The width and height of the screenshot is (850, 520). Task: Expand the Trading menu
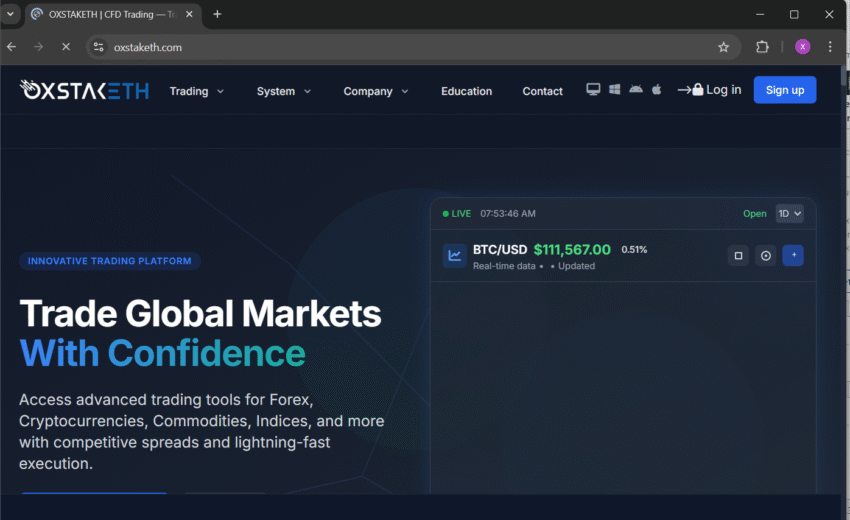[x=196, y=91]
